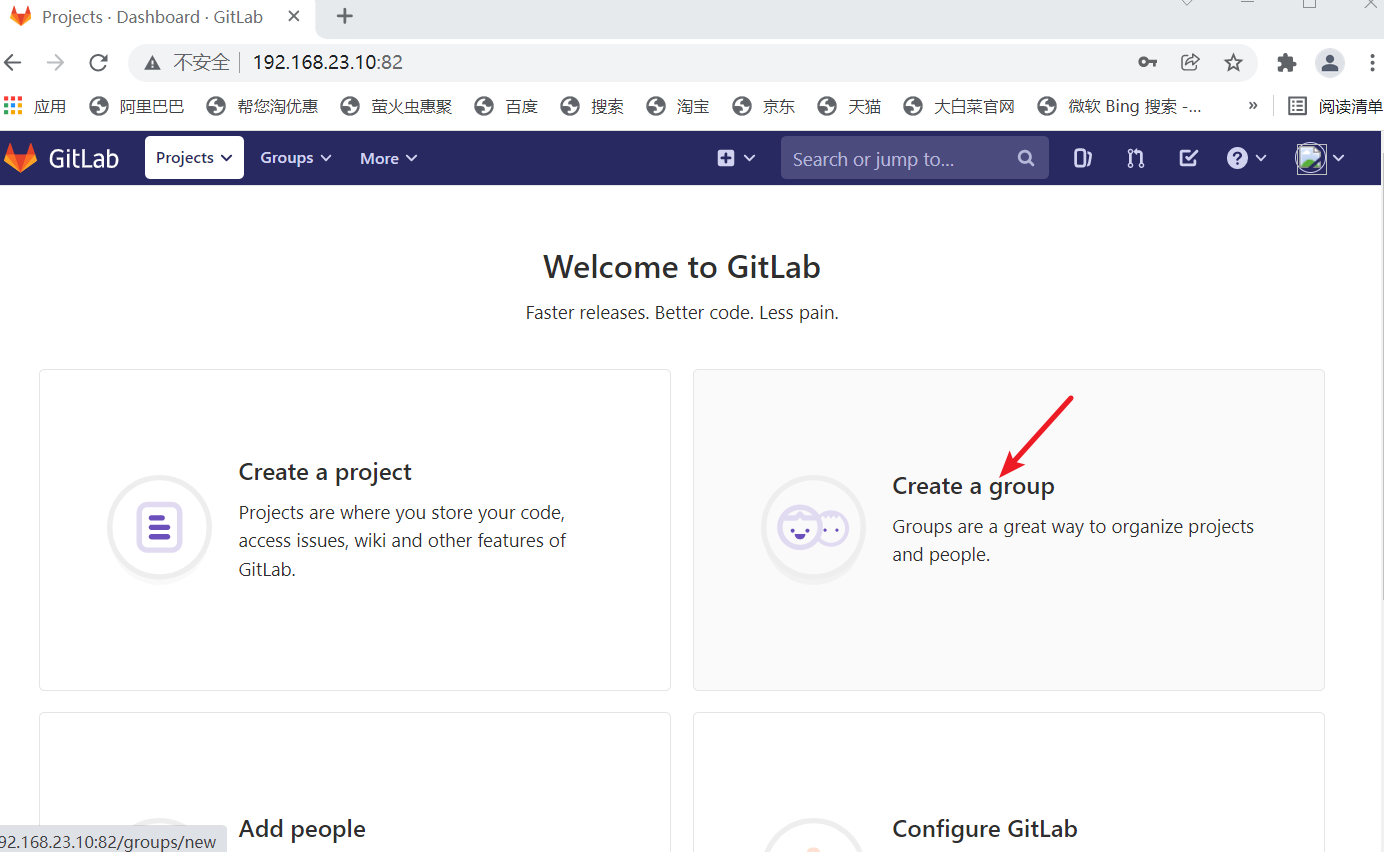Open the 帮您淘优惠 bookmark

tap(262, 106)
